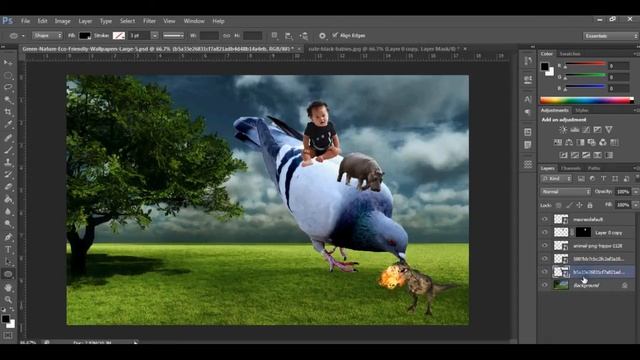Open the Image menu
Screen dimensions: 640x360
[62, 21]
